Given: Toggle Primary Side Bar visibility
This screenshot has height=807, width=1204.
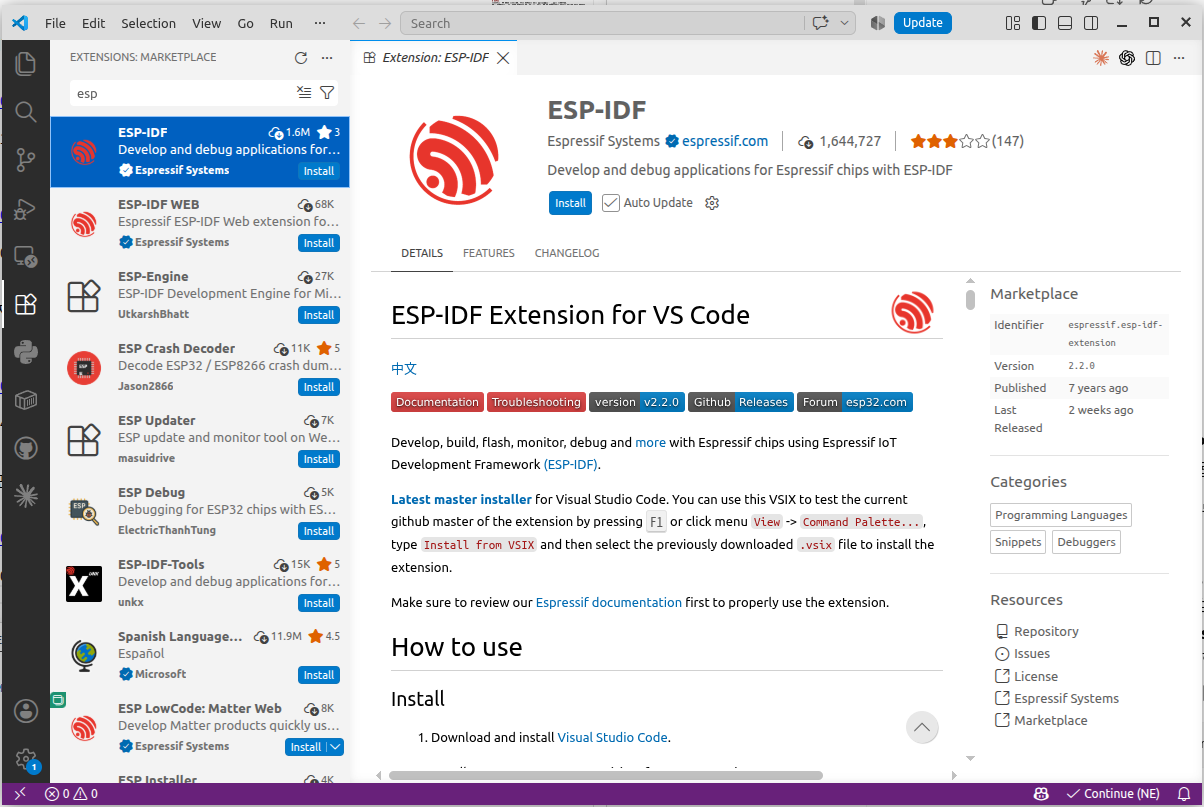Looking at the screenshot, I should pyautogui.click(x=1039, y=23).
